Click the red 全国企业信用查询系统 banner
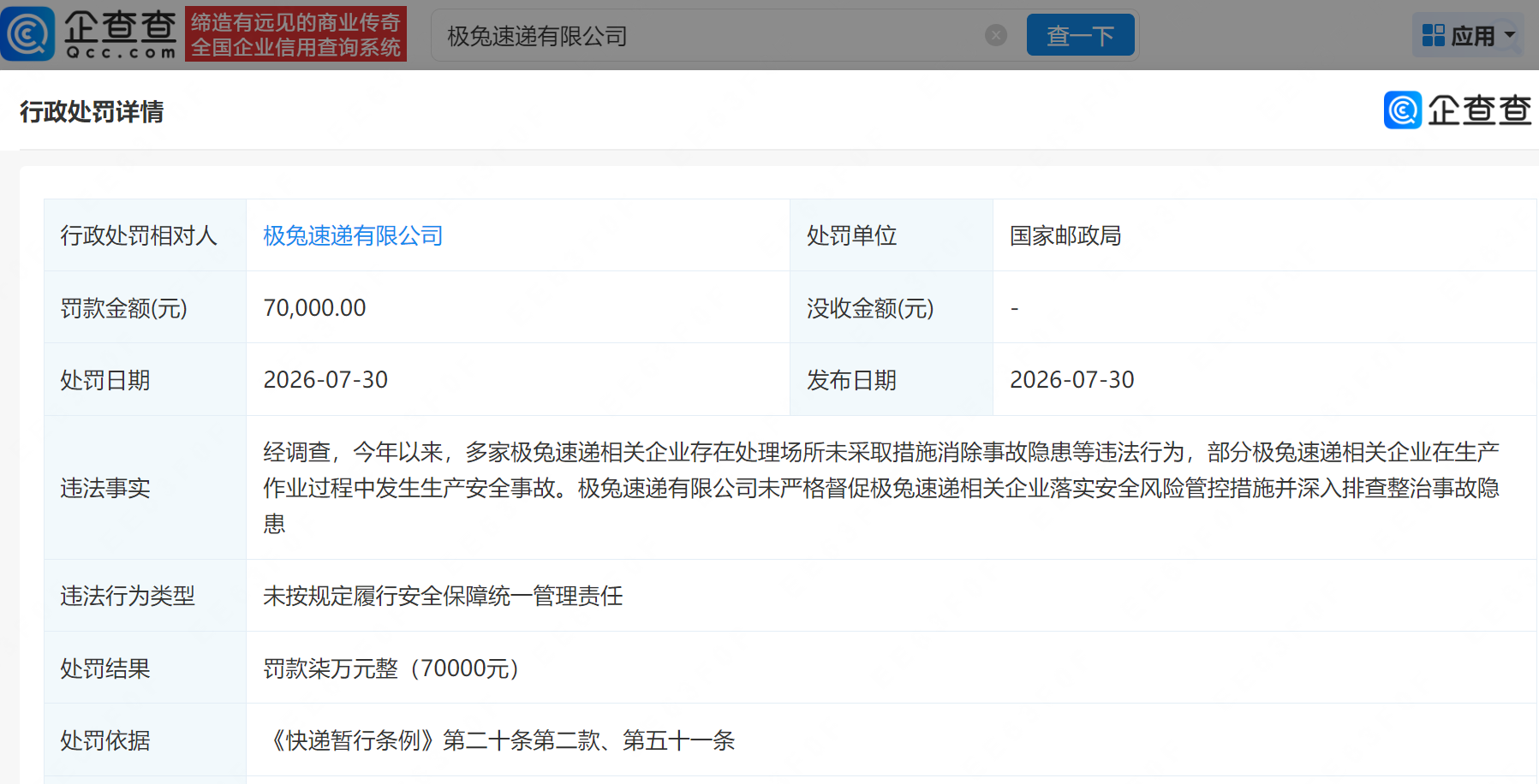The image size is (1539, 784). click(295, 34)
